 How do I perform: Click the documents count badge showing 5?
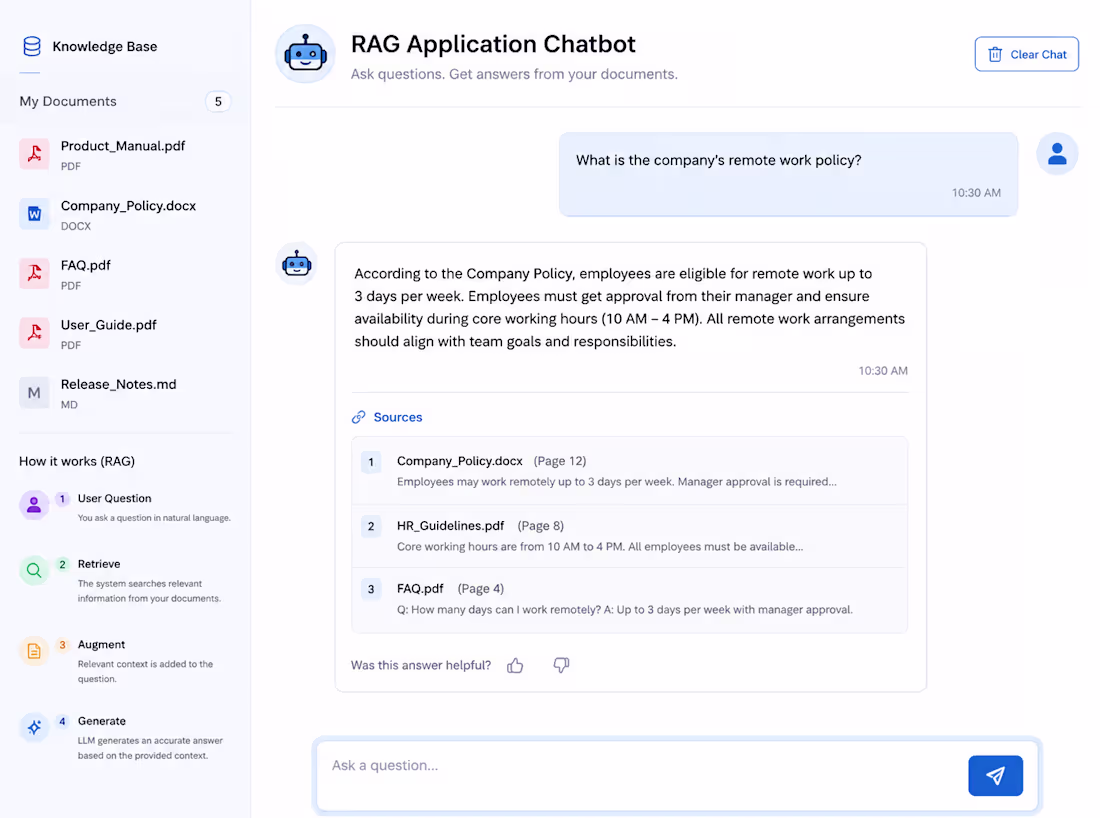[x=218, y=102]
